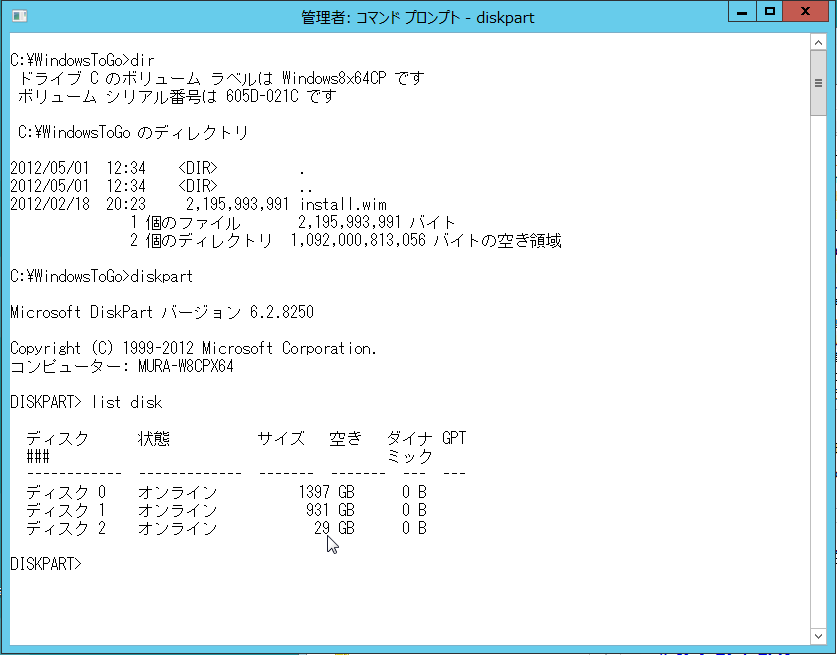Close the diskpart command prompt window
837x655 pixels.
(806, 11)
